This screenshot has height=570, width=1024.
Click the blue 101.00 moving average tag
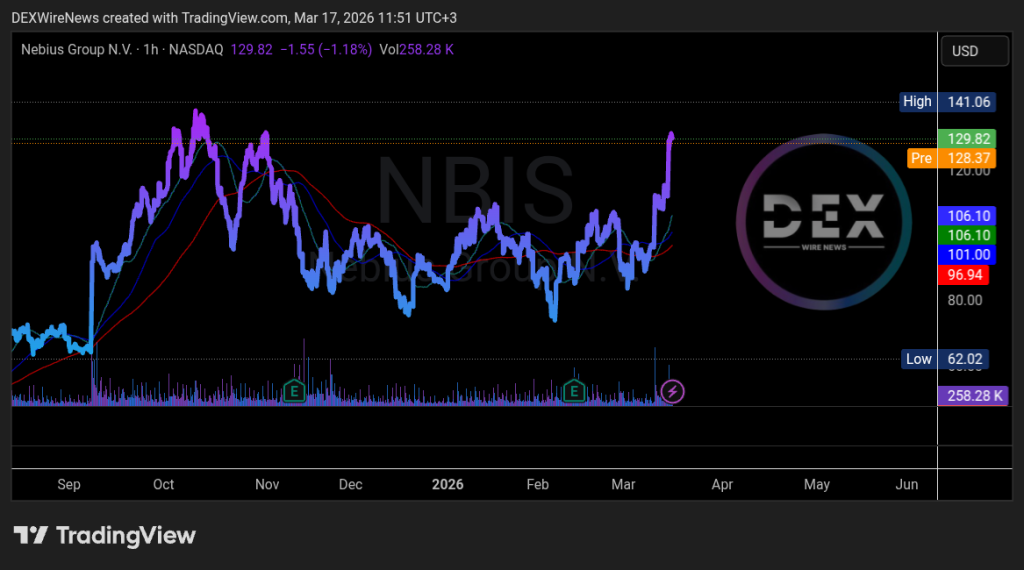(967, 255)
